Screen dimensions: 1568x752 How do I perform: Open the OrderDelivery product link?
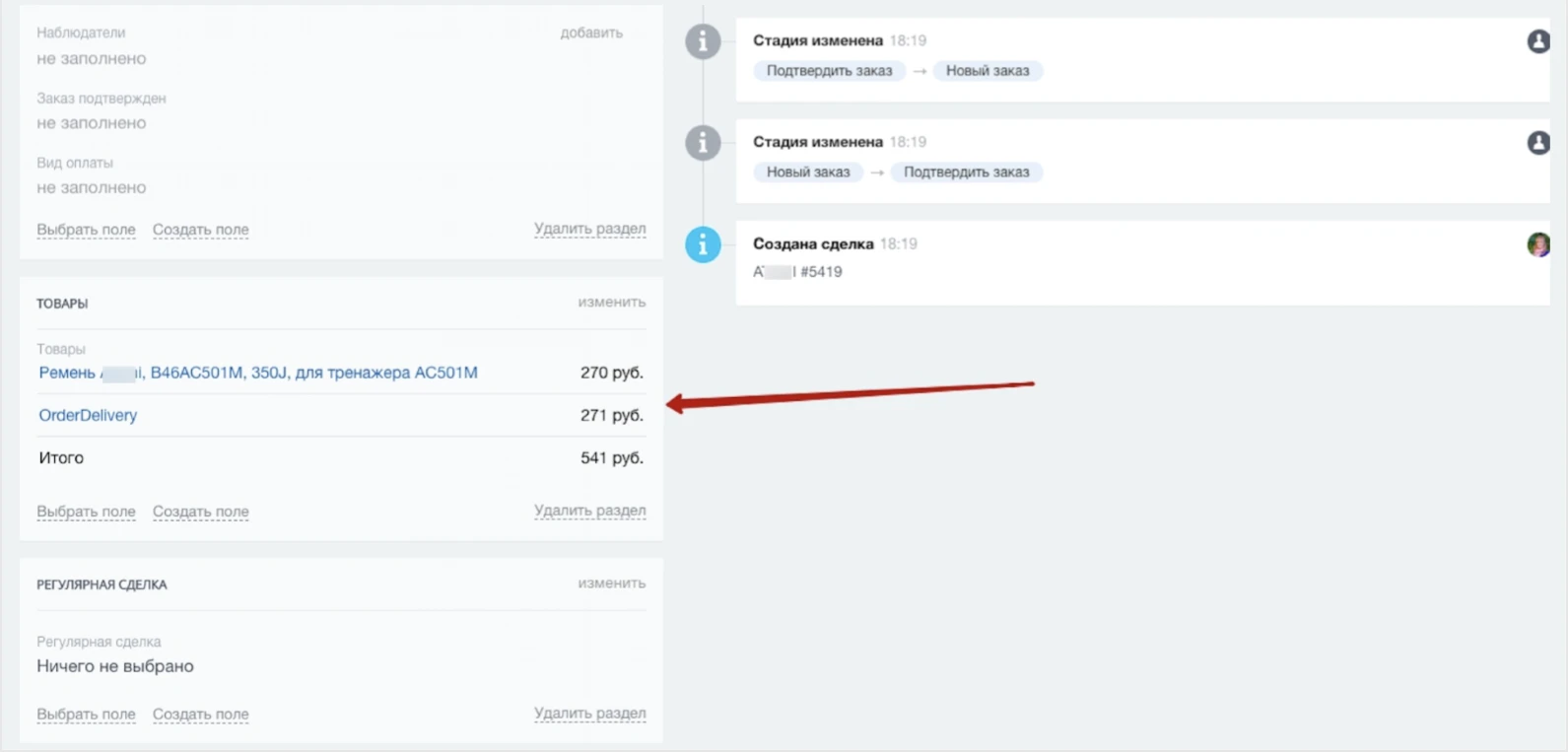click(x=88, y=415)
